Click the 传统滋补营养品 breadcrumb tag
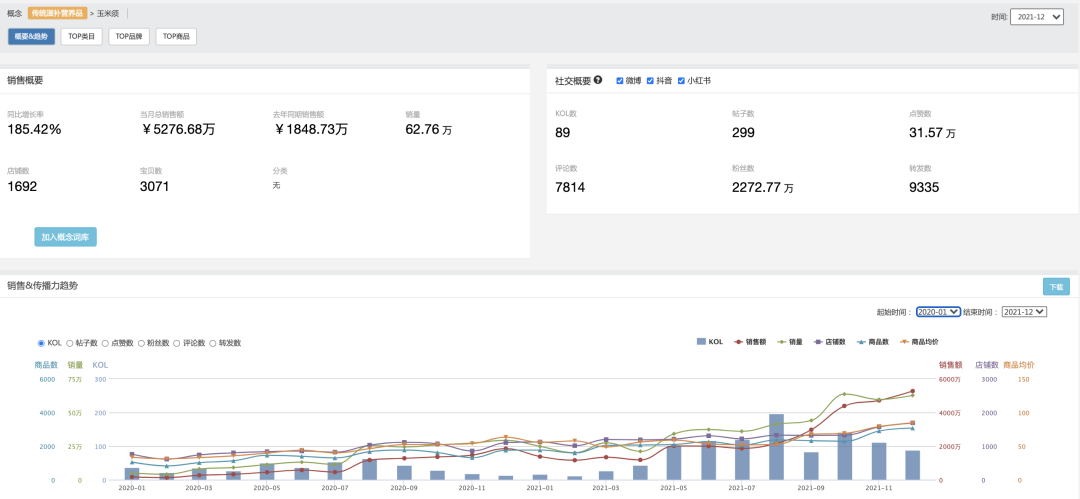Viewport: 1080px width, 499px height. [x=57, y=13]
